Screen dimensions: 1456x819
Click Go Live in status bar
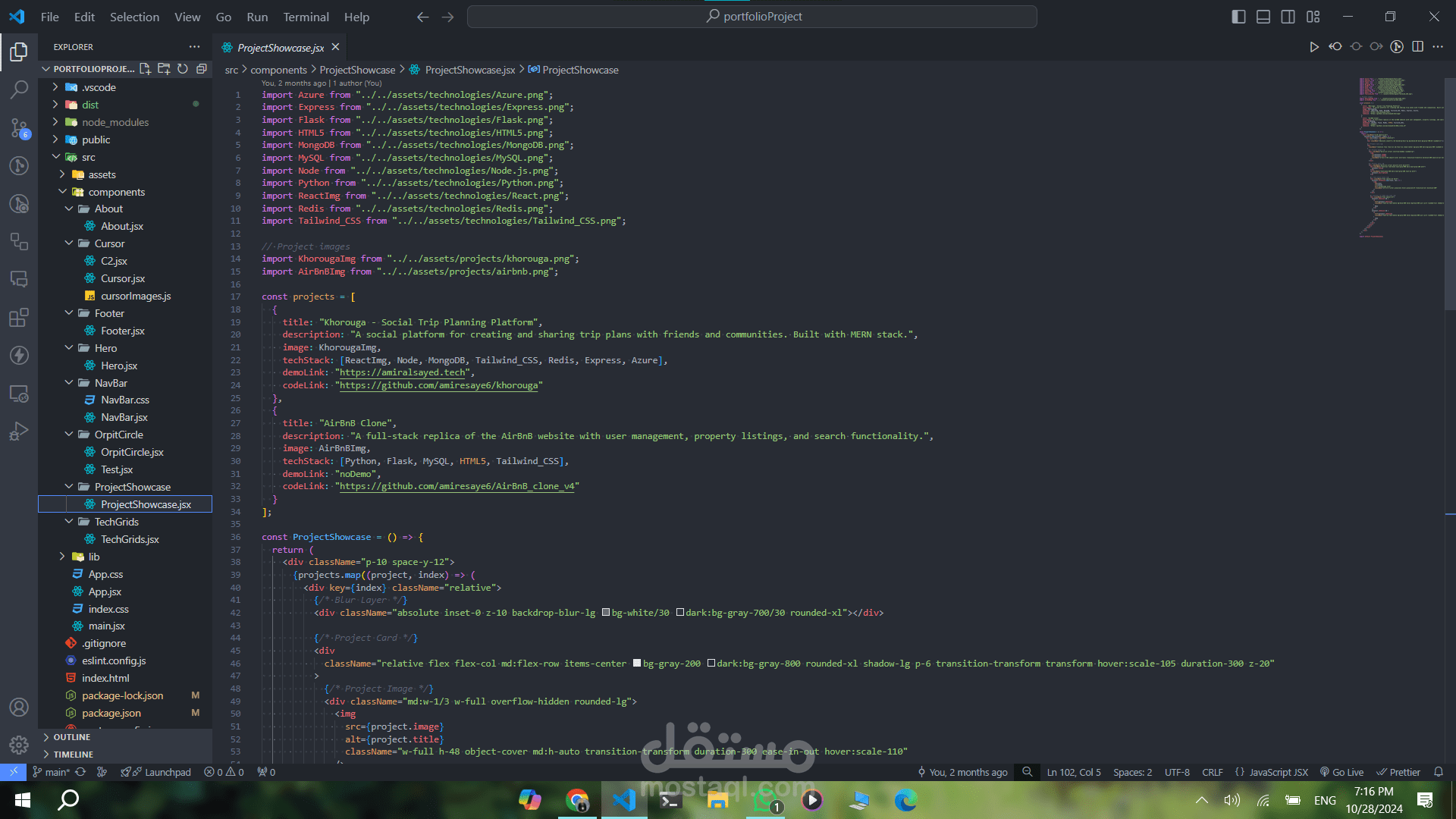tap(1341, 772)
